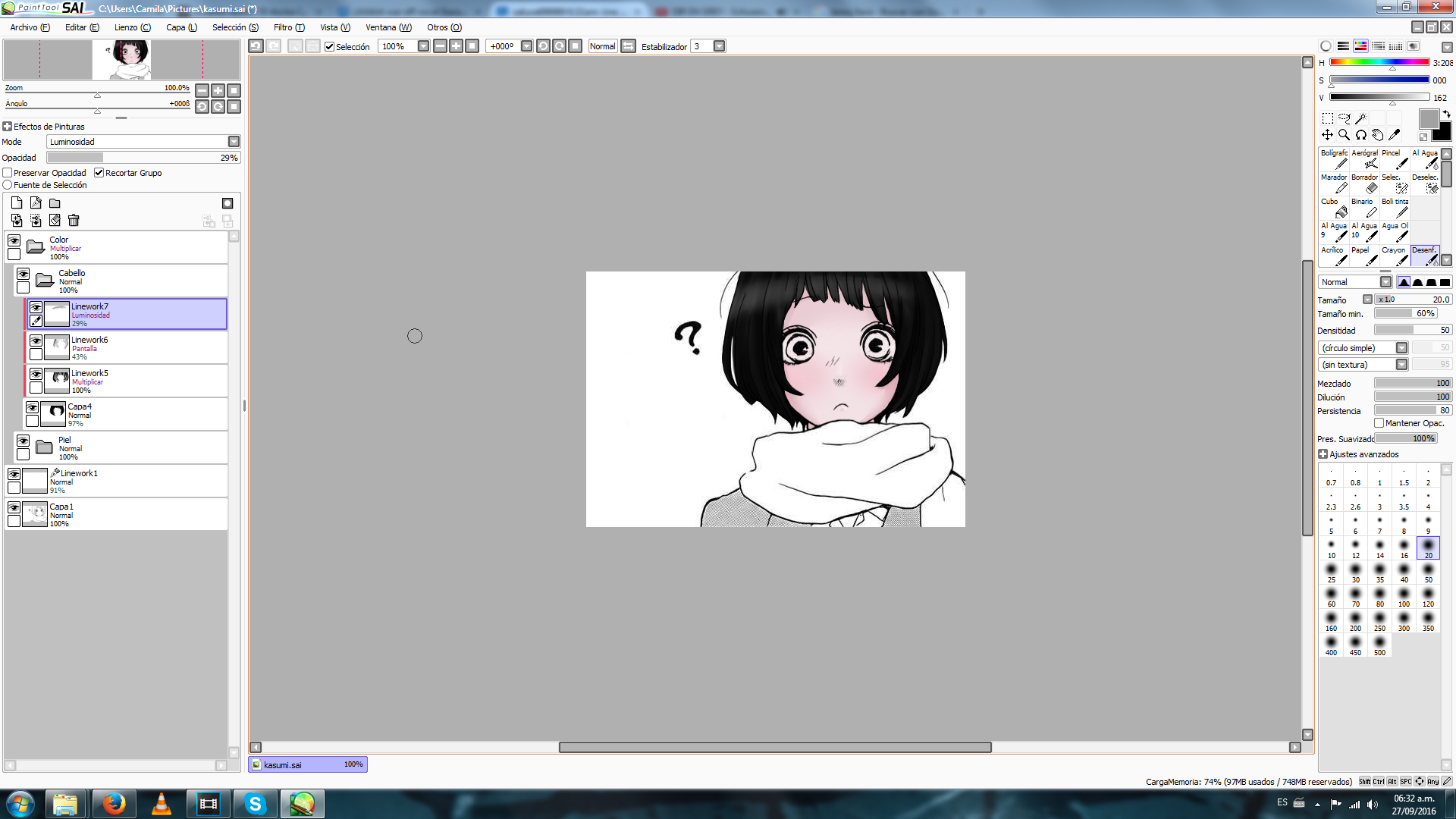Create new linework layer
1456x819 pixels.
click(36, 203)
